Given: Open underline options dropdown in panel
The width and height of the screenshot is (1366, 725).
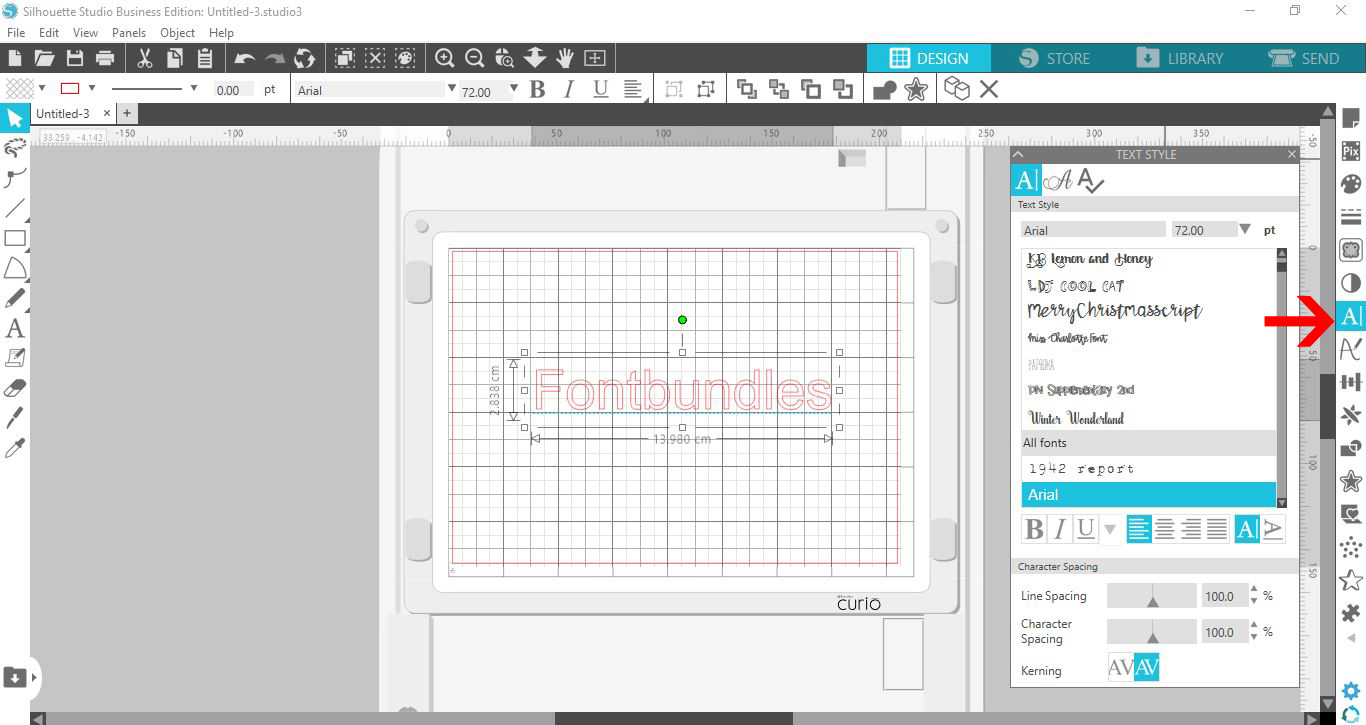Looking at the screenshot, I should click(1110, 529).
